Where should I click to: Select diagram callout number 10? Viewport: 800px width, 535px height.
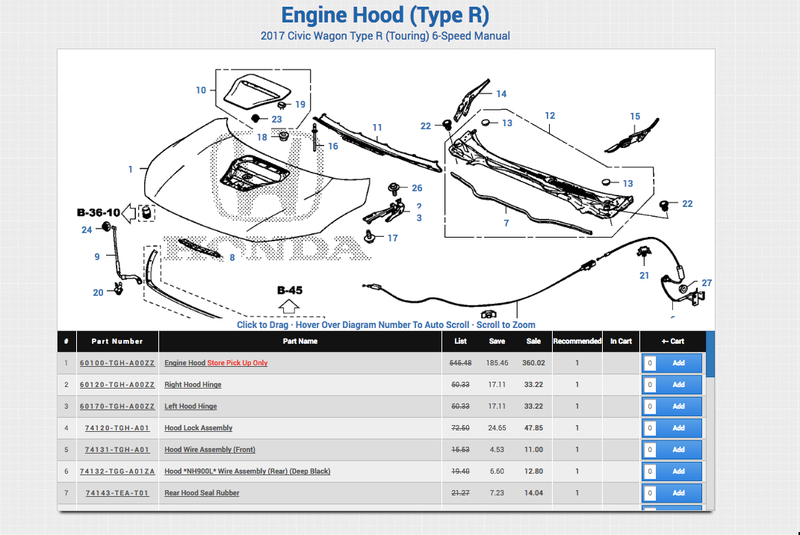pyautogui.click(x=201, y=90)
